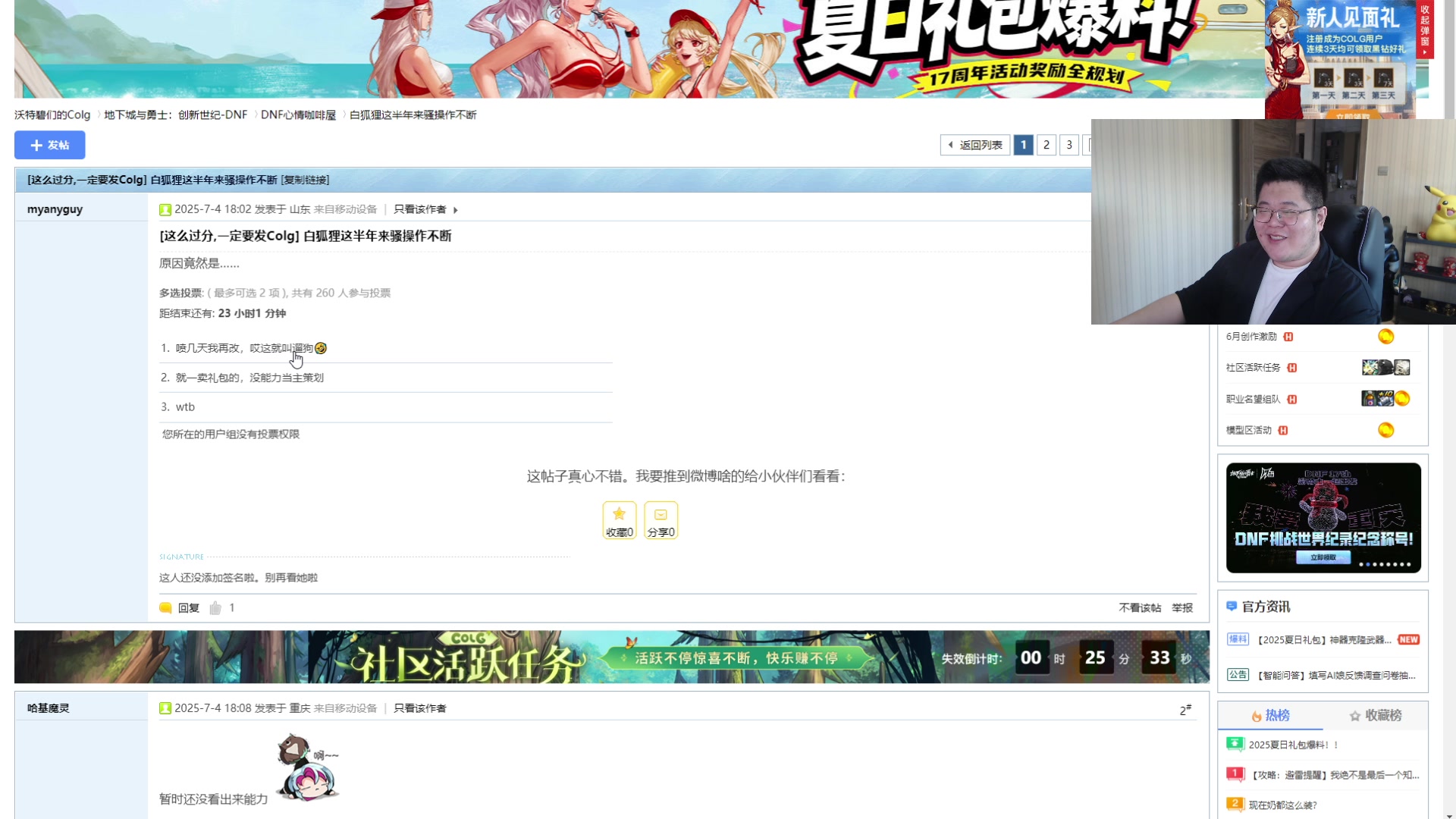Select poll option wtb
Screen dimensions: 1456x819
tap(185, 407)
